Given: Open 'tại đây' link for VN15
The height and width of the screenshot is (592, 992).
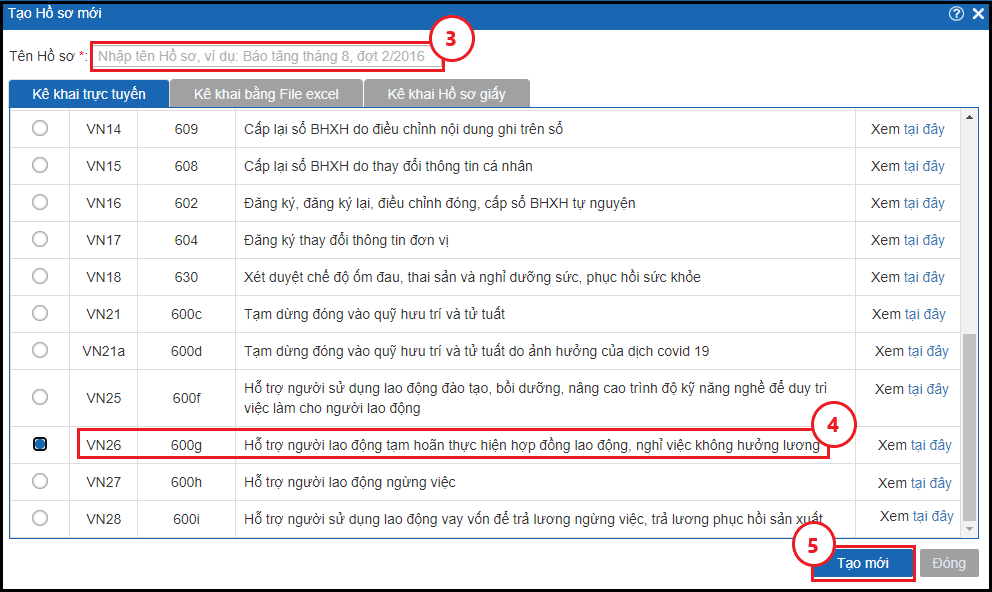Looking at the screenshot, I should coord(924,166).
